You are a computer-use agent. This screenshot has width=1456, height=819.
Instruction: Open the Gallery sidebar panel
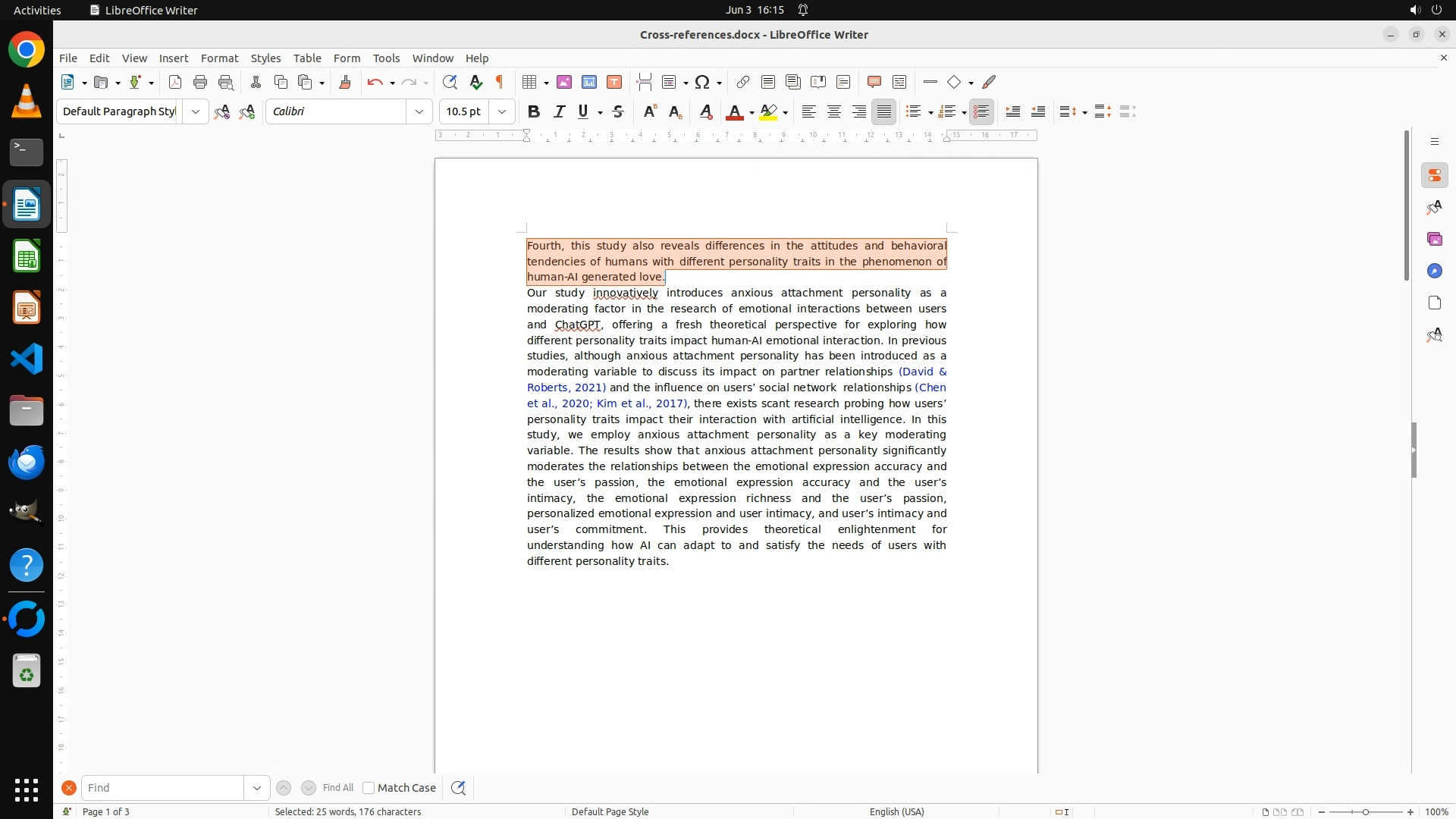click(1434, 240)
